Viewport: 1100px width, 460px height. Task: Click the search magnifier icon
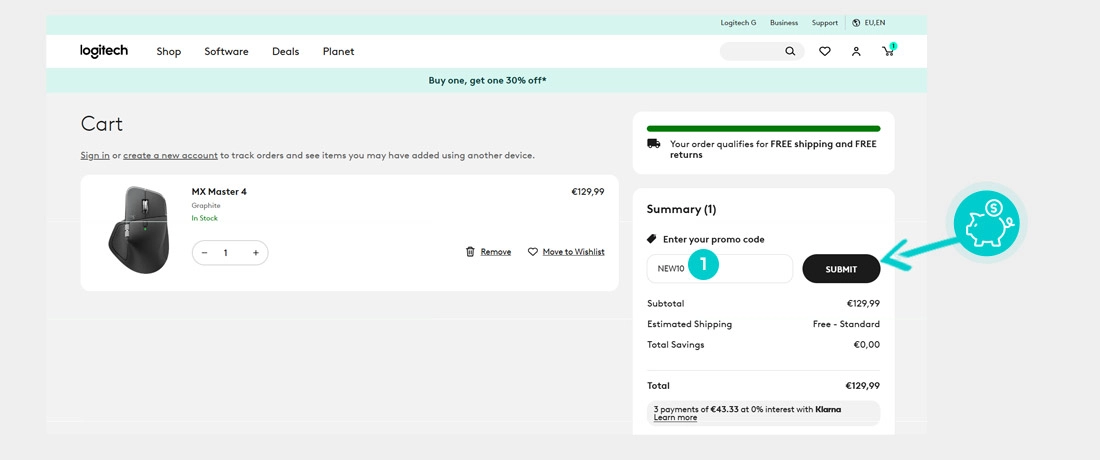(x=790, y=51)
